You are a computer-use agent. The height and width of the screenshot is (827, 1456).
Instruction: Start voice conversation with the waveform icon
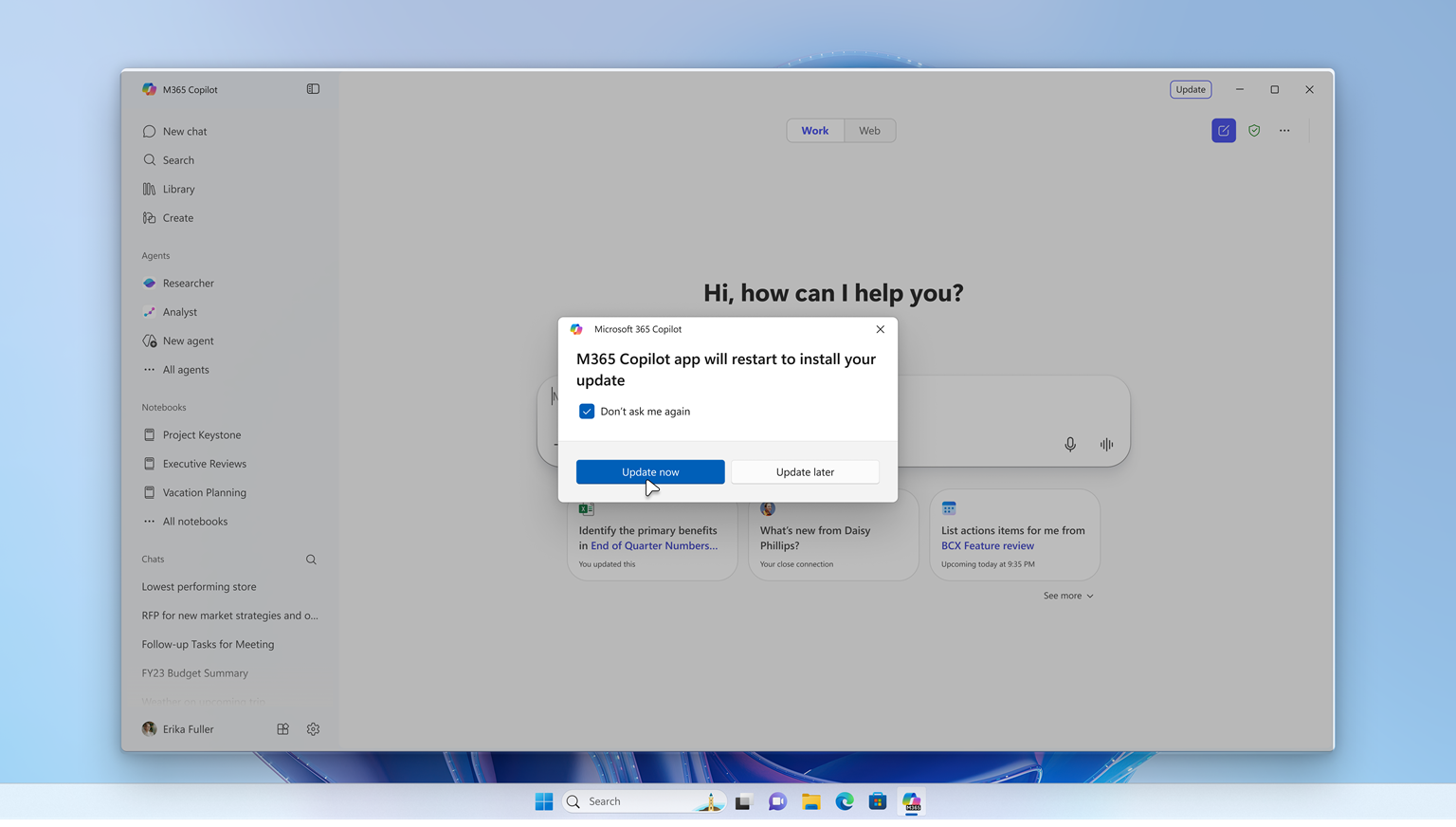click(x=1105, y=444)
